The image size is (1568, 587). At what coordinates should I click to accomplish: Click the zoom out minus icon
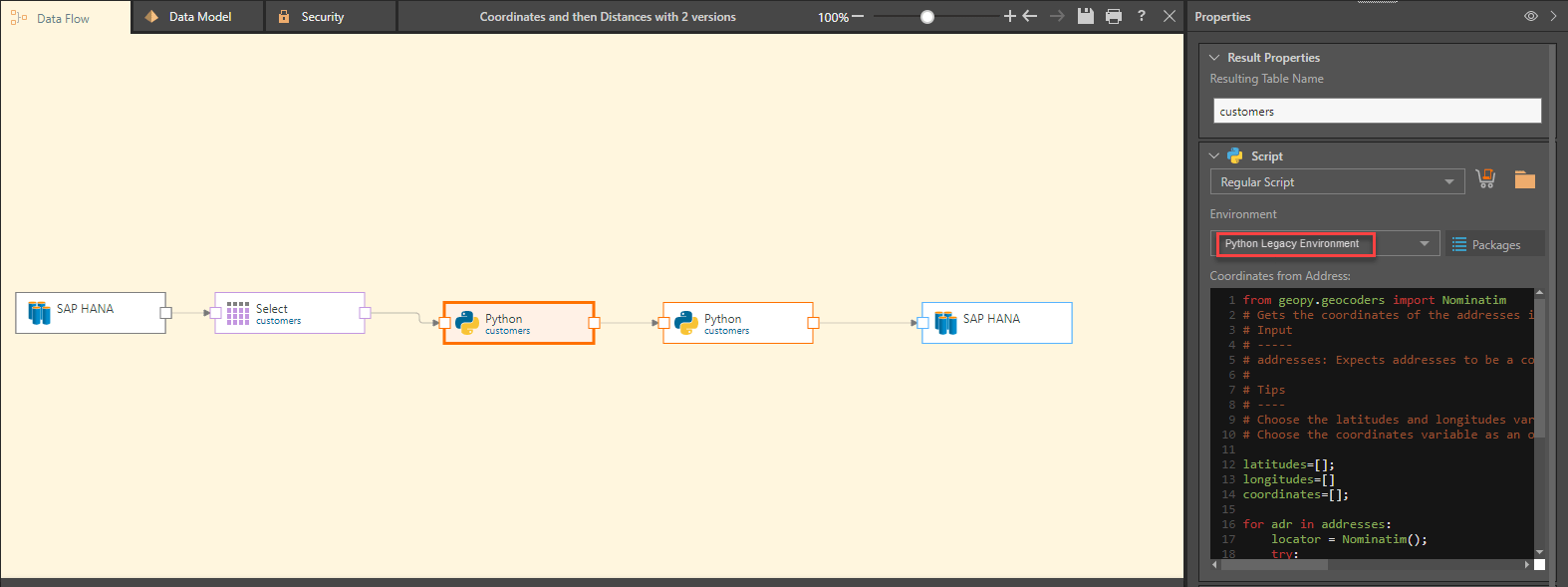pos(858,17)
